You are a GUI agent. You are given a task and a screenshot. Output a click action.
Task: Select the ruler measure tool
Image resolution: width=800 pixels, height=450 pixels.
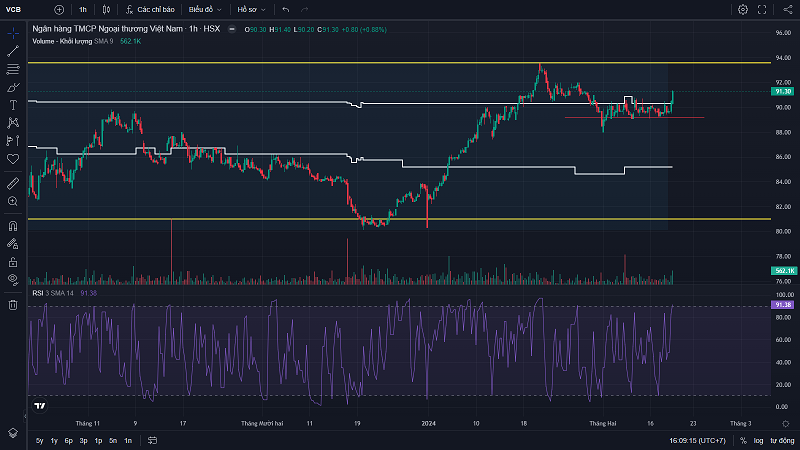(x=13, y=183)
